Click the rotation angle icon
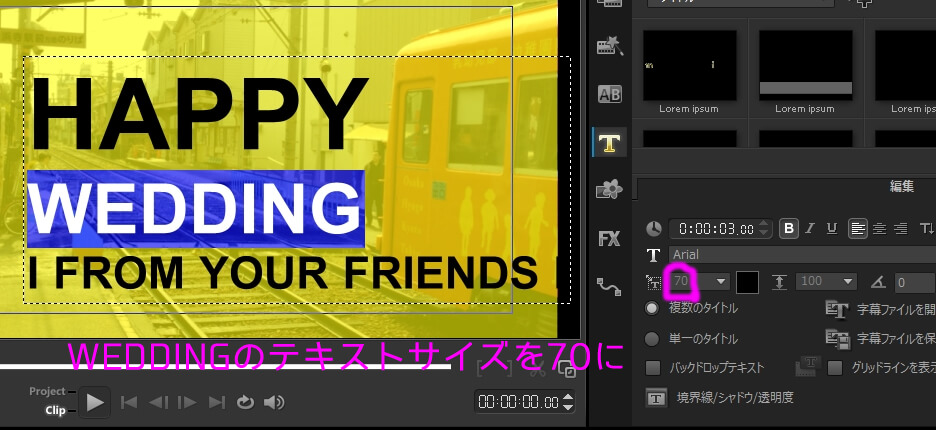Viewport: 936px width, 430px height. (x=878, y=282)
